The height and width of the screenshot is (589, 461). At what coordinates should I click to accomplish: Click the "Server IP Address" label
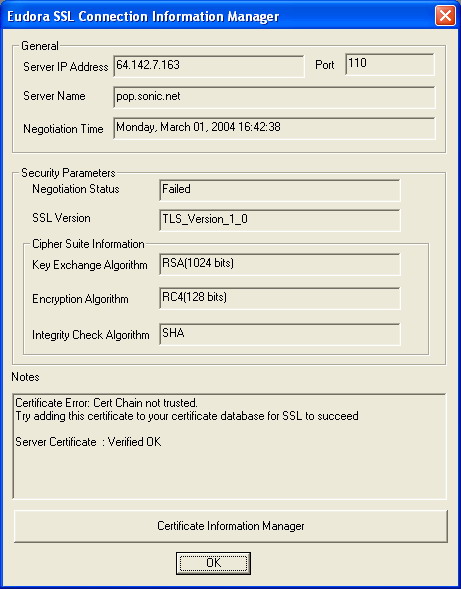[x=66, y=67]
